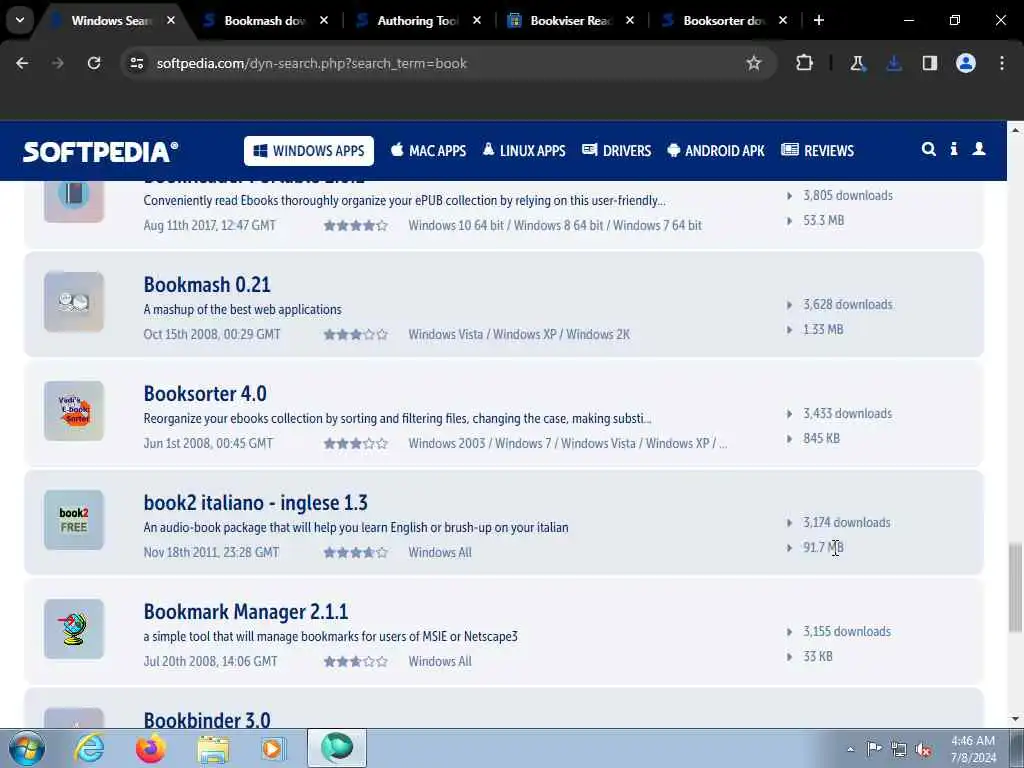The image size is (1024, 768).
Task: Launch Firefox from the taskbar
Action: click(150, 748)
